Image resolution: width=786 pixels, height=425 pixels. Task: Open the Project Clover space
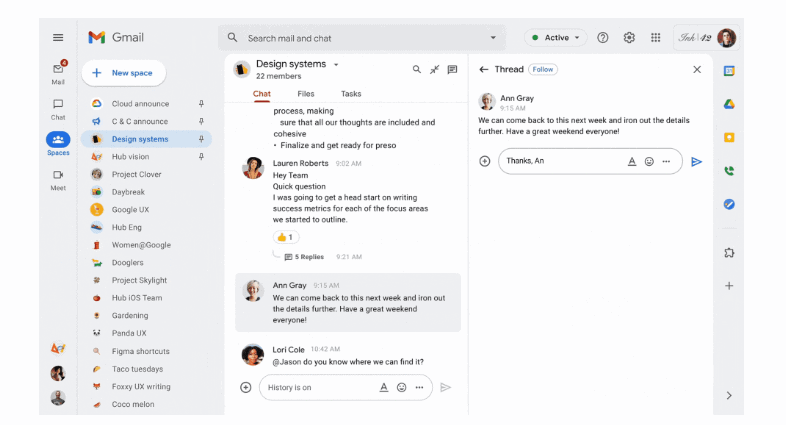[x=146, y=174]
